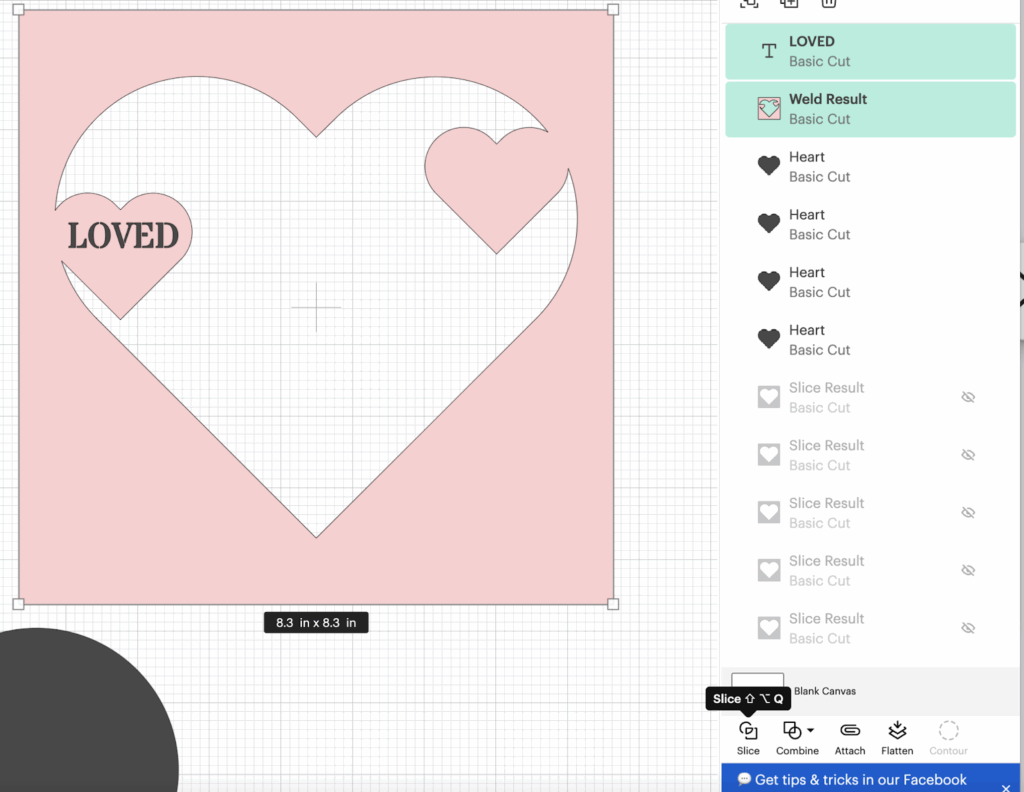
Task: Click the top-left selection handle
Action: coord(18,10)
